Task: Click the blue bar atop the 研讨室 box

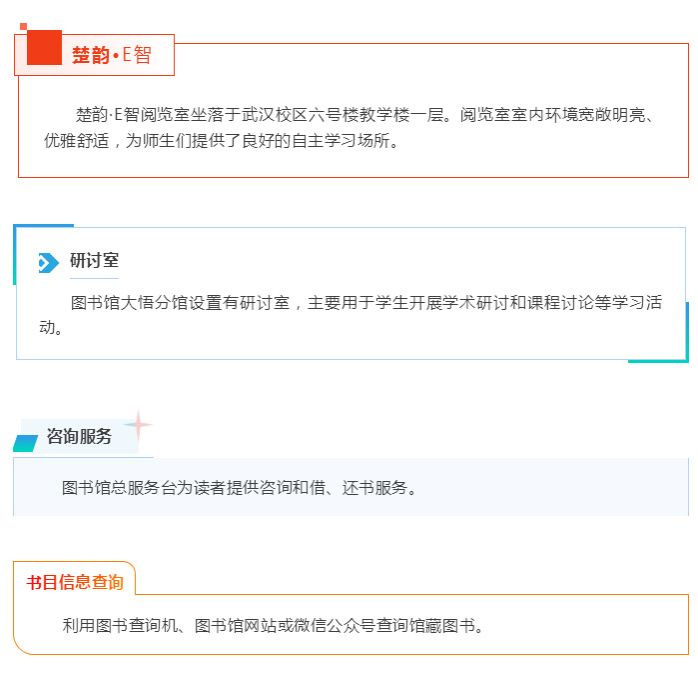Action: (x=44, y=226)
